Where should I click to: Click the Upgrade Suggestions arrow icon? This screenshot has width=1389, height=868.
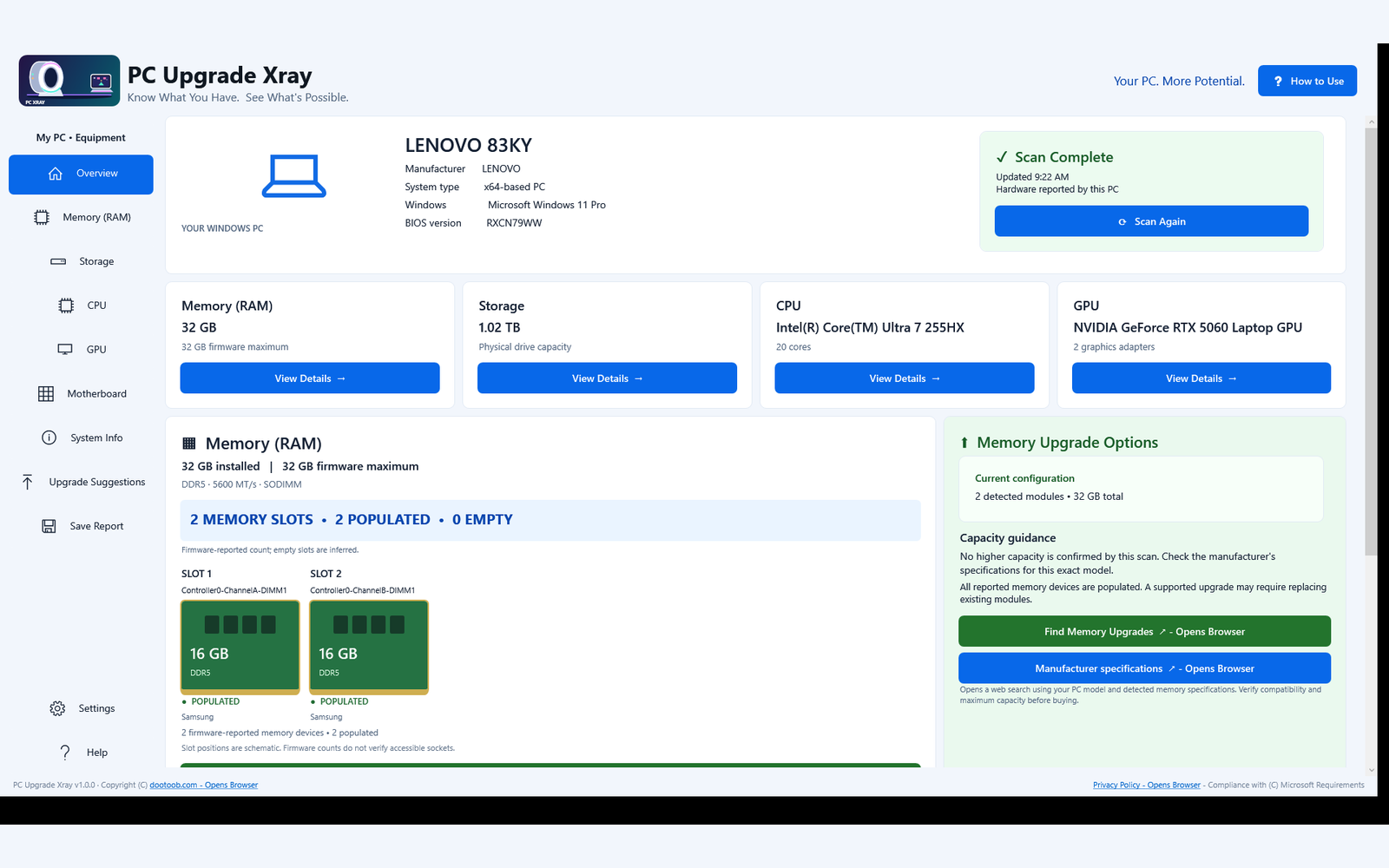28,482
